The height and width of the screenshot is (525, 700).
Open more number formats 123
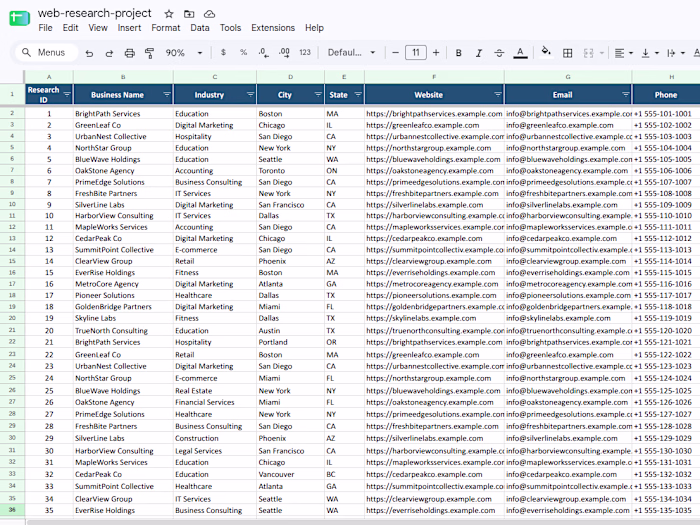point(305,53)
